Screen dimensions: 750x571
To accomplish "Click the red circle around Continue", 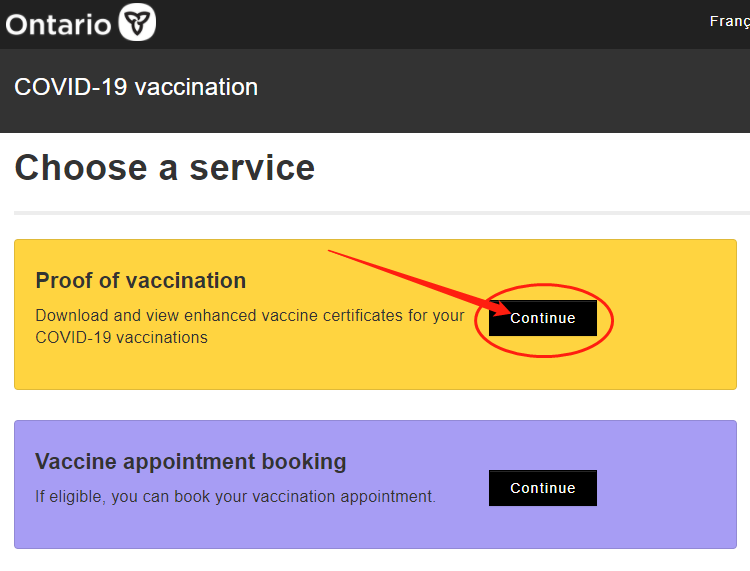I will point(544,320).
